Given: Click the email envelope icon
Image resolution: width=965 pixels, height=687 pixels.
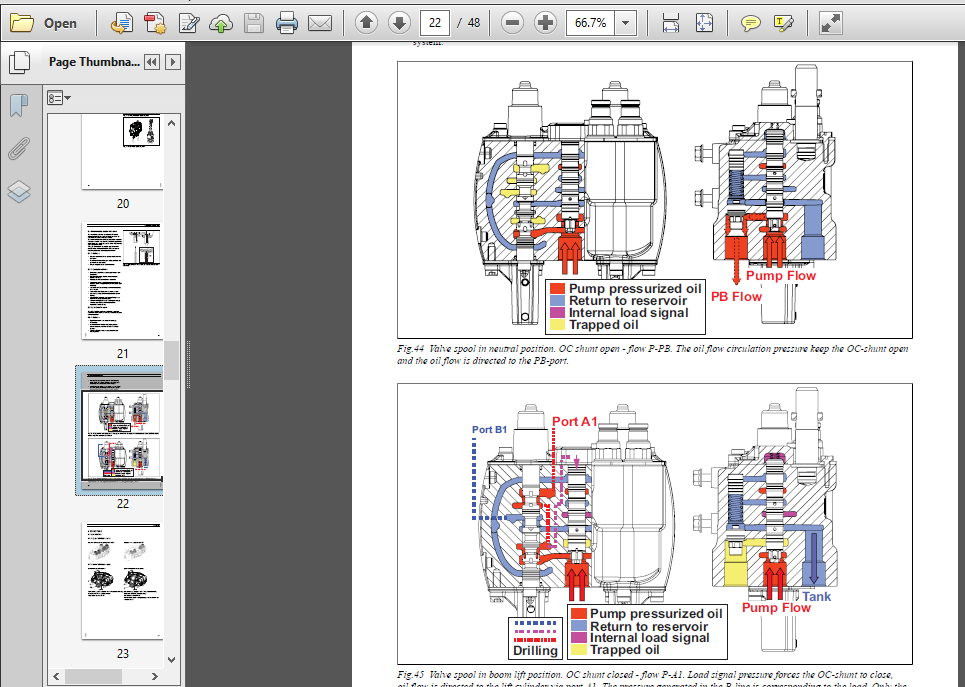Looking at the screenshot, I should [319, 23].
